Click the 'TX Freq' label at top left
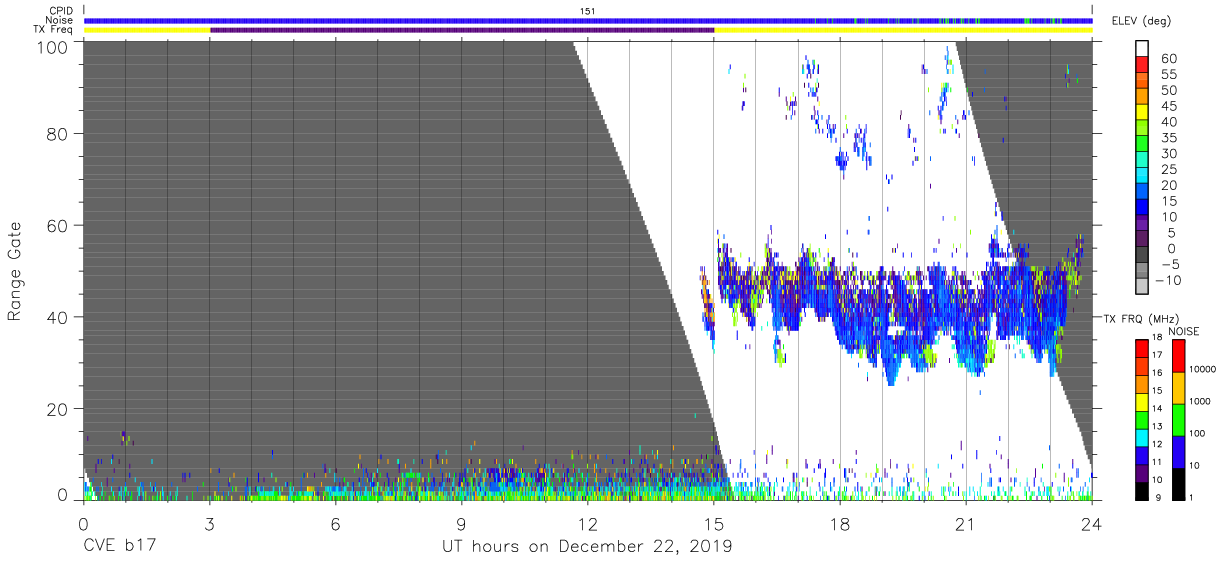Image resolution: width=1228 pixels, height=567 pixels. click(52, 30)
